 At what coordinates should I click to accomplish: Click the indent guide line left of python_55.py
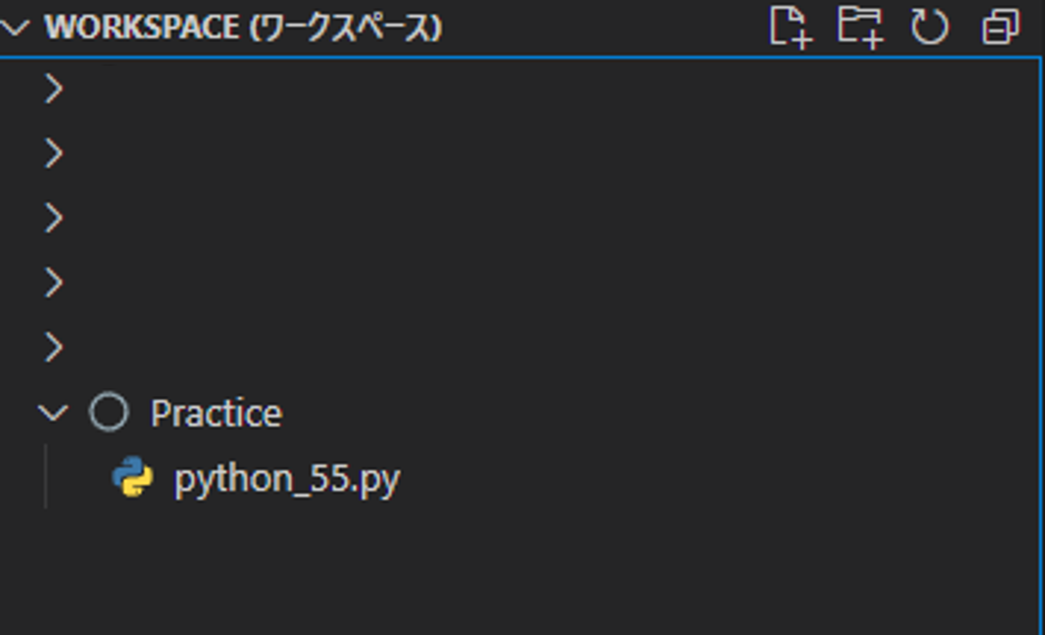pyautogui.click(x=45, y=477)
